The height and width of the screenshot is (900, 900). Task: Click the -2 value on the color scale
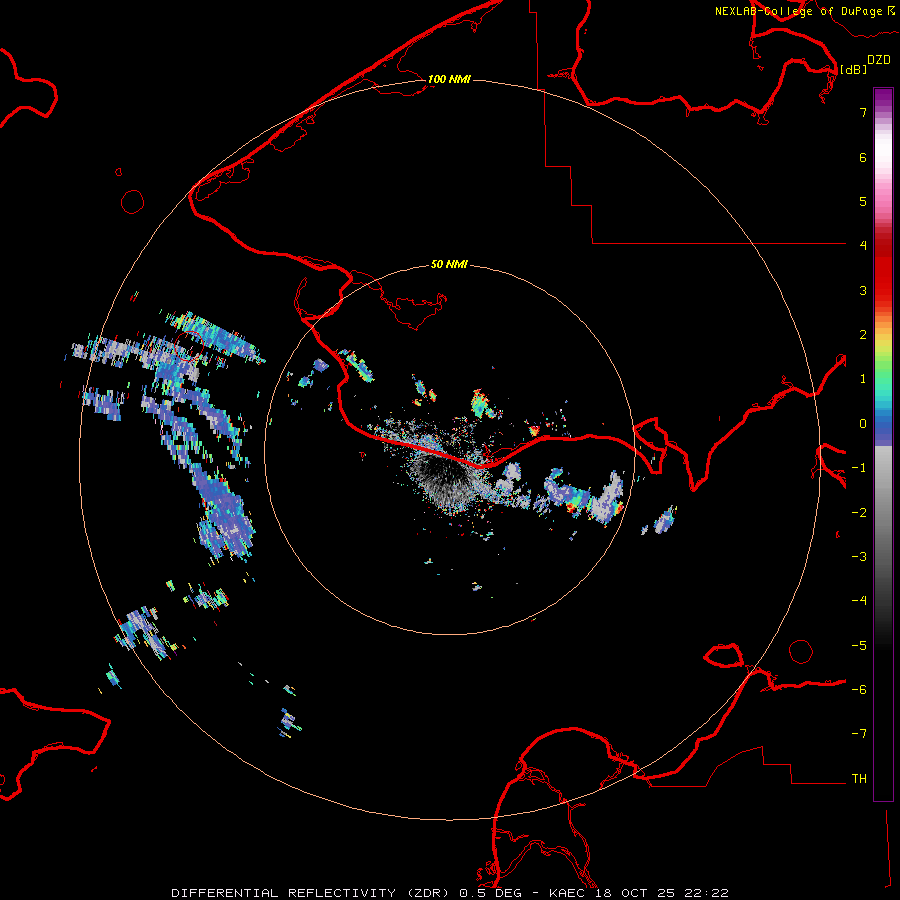pos(859,513)
